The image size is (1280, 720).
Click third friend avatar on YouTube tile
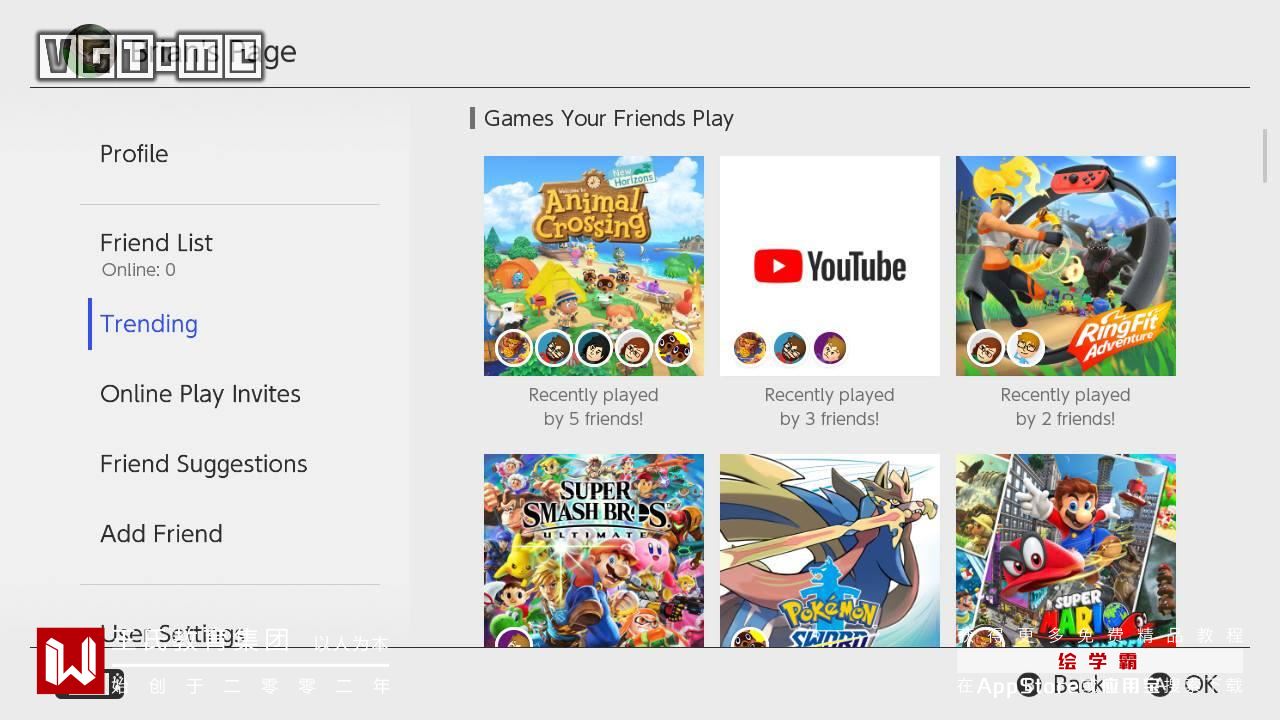(830, 348)
